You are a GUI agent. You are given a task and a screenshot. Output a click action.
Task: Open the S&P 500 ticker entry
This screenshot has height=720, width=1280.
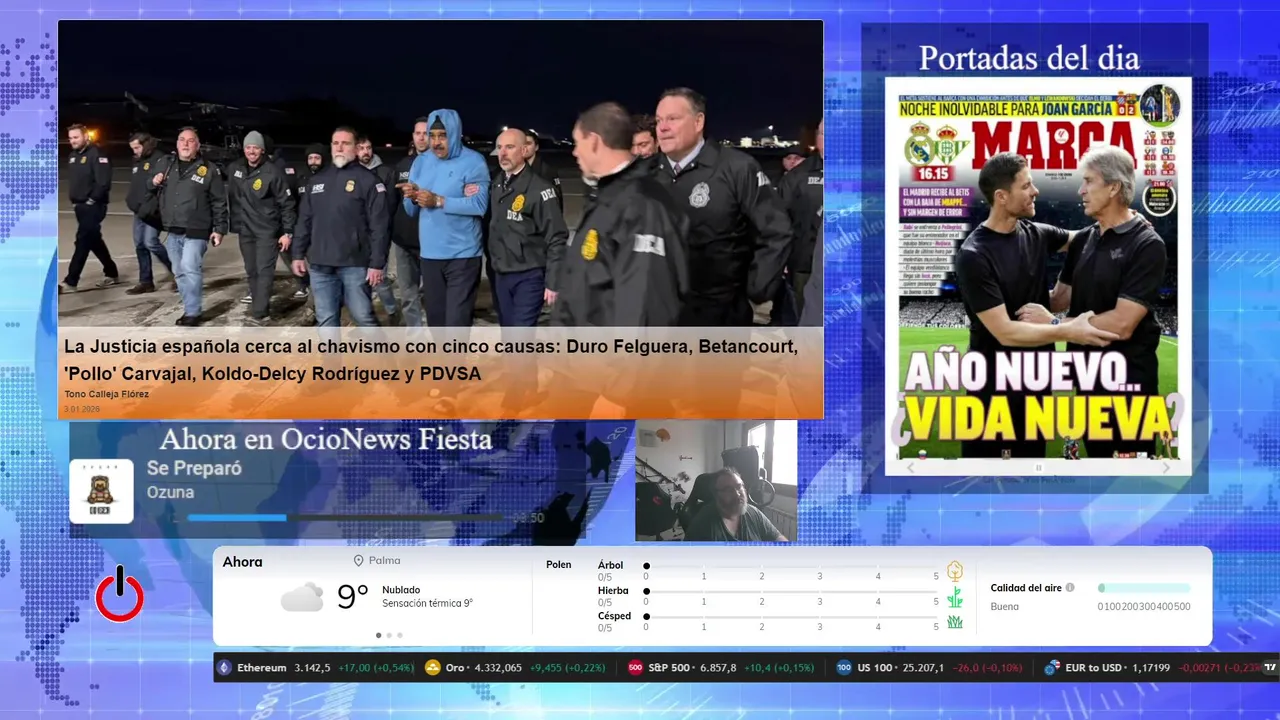pos(721,667)
